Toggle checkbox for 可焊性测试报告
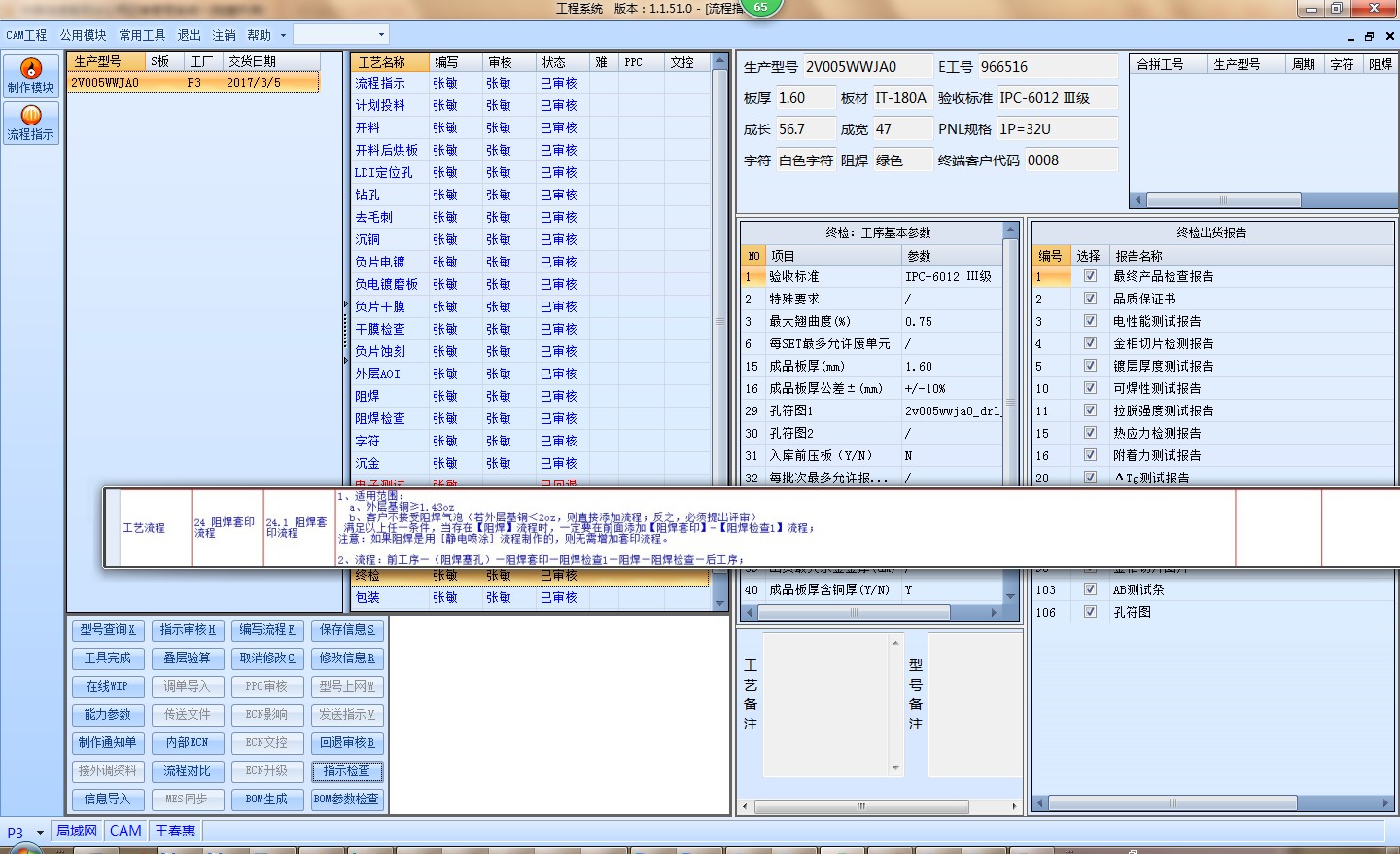This screenshot has width=1400, height=854. coord(1090,388)
